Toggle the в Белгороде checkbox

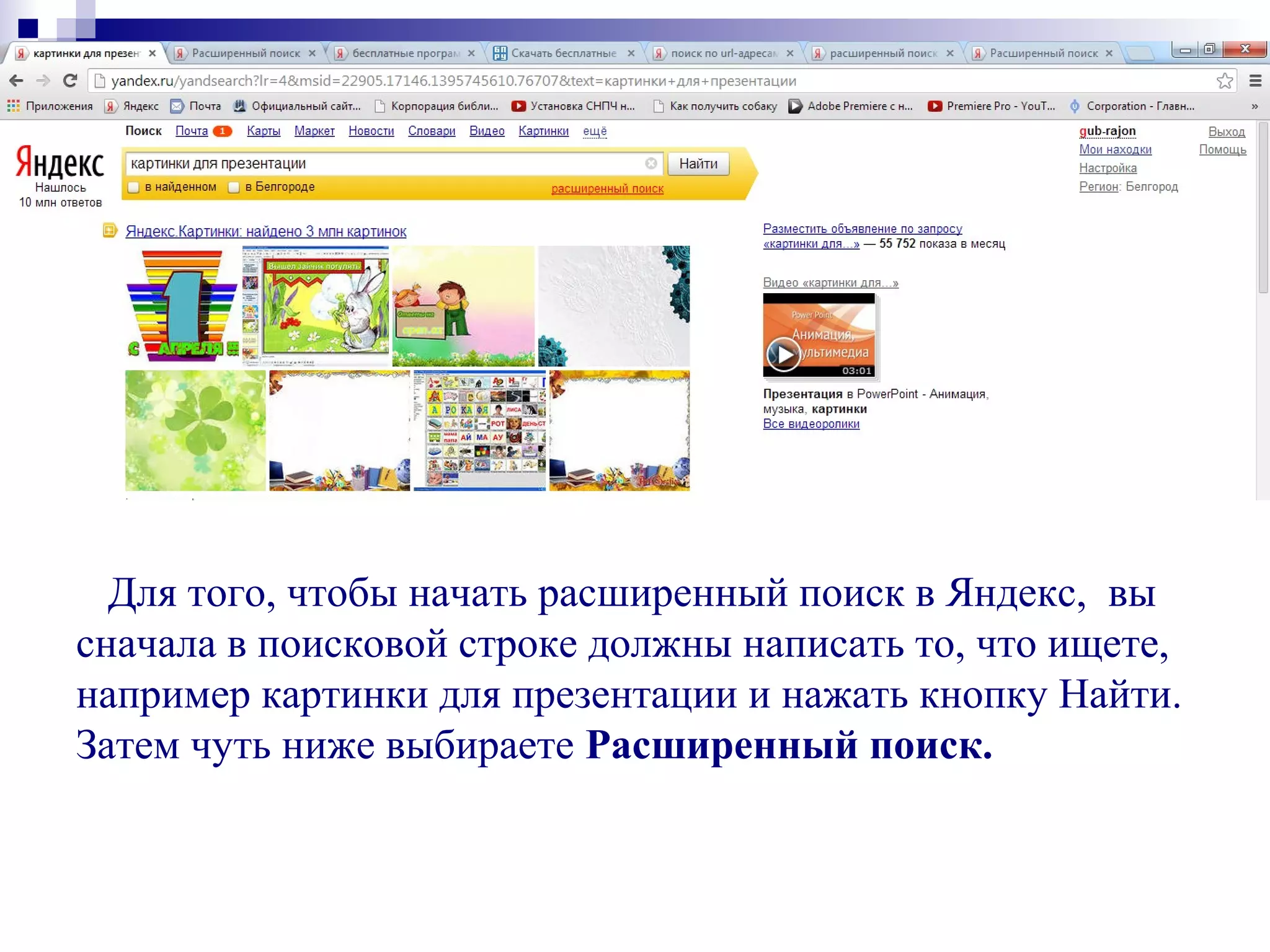point(234,187)
